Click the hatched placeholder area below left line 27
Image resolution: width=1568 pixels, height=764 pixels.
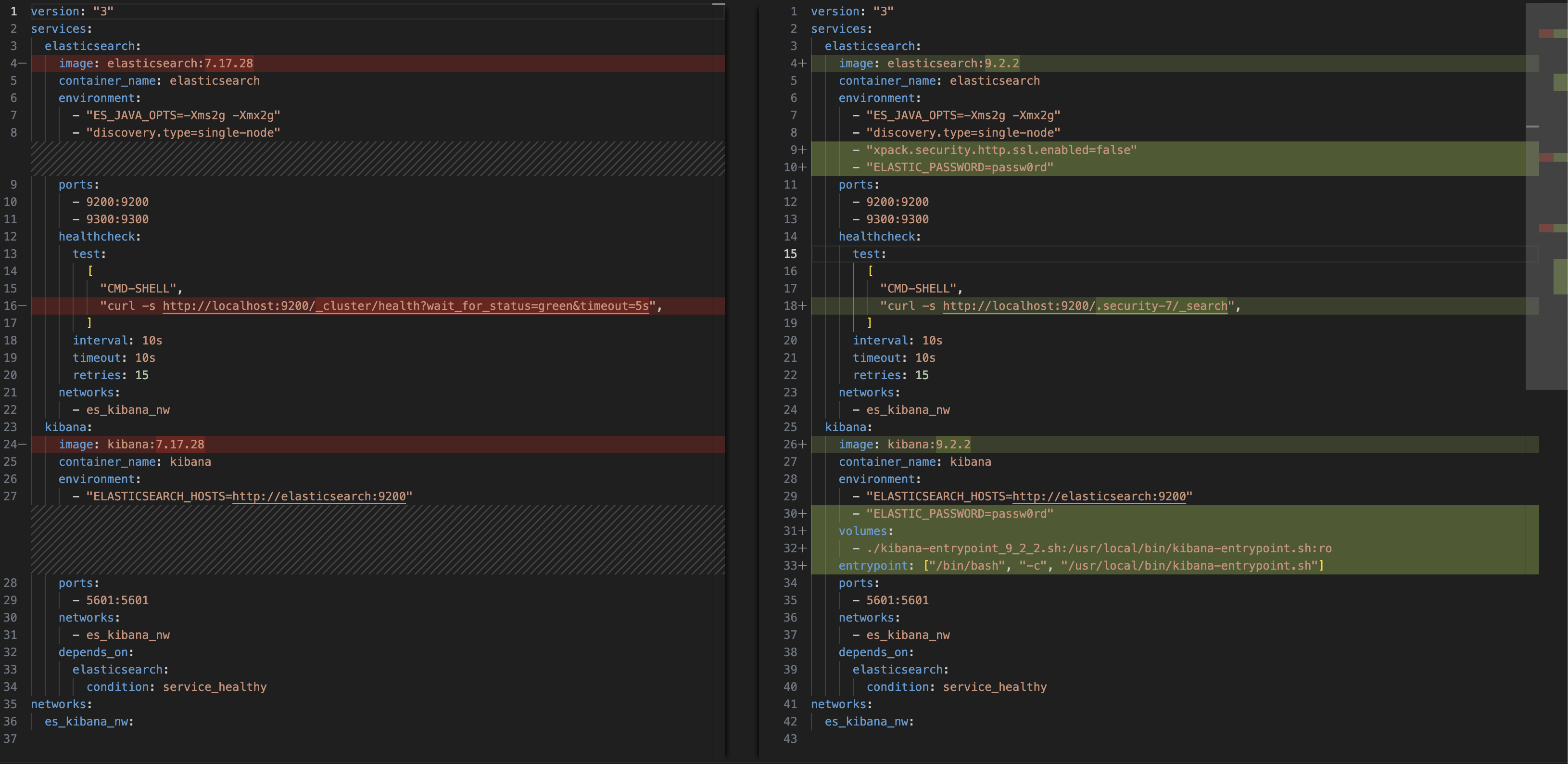[x=378, y=539]
